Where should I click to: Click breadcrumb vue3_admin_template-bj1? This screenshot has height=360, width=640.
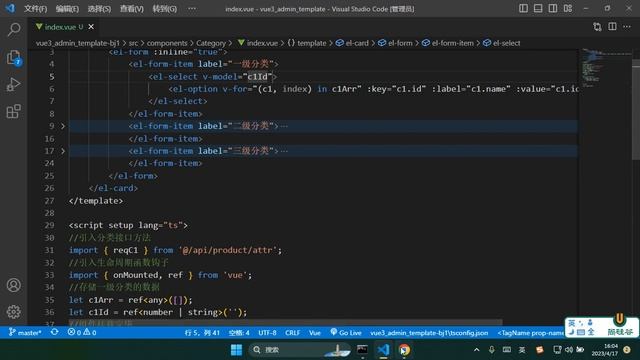tap(78, 43)
